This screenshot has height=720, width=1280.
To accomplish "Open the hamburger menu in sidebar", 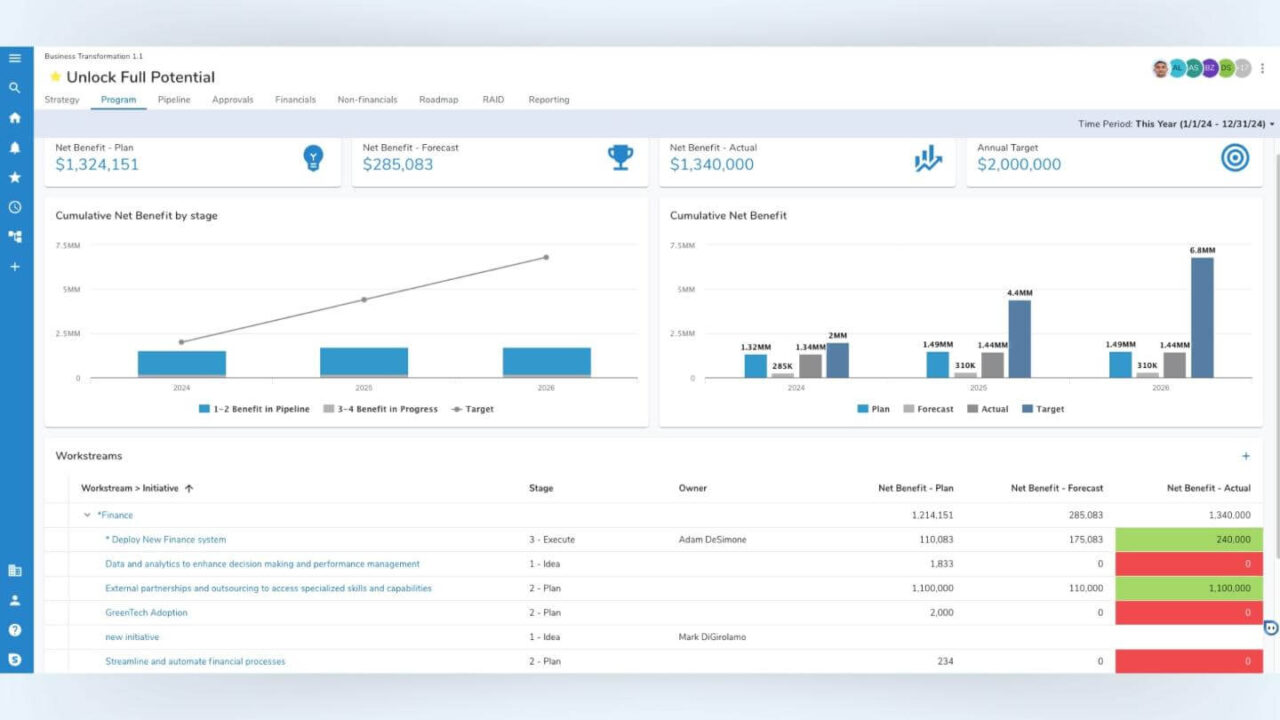I will [15, 58].
